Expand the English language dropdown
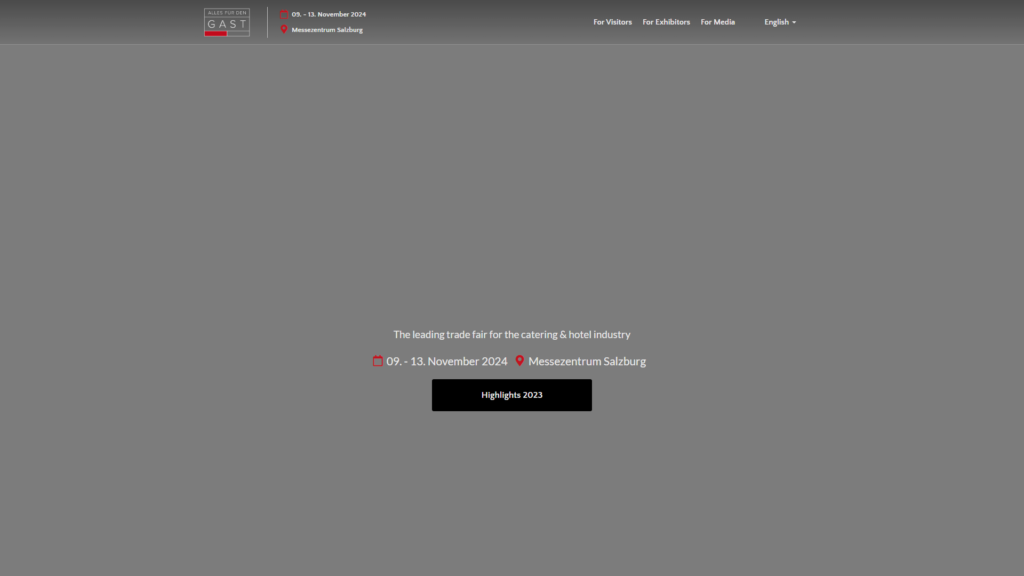1024x576 pixels. [780, 22]
